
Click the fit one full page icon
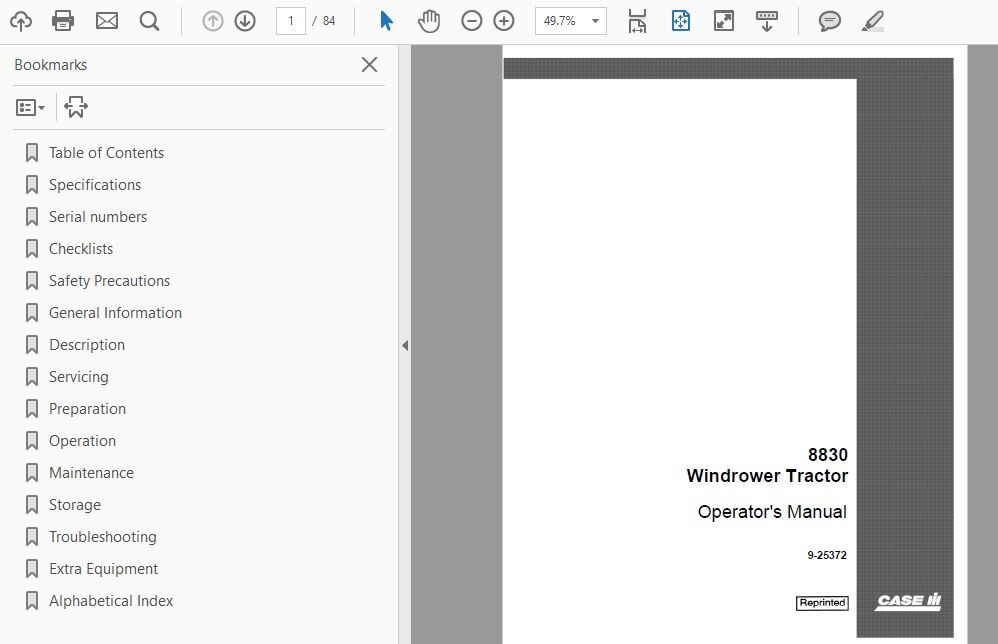[681, 21]
